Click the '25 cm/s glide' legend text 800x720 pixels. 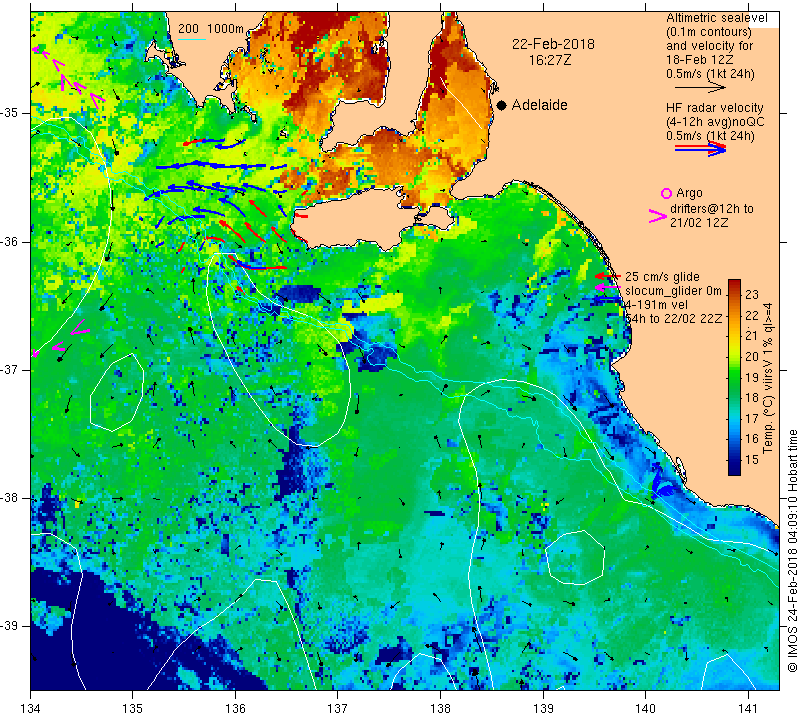tap(662, 277)
